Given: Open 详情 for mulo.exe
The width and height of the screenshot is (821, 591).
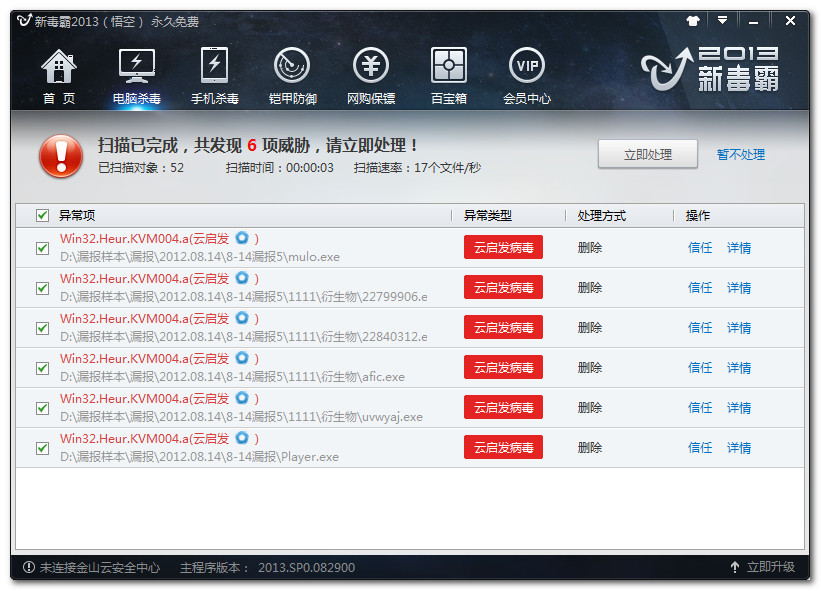Looking at the screenshot, I should (x=739, y=248).
